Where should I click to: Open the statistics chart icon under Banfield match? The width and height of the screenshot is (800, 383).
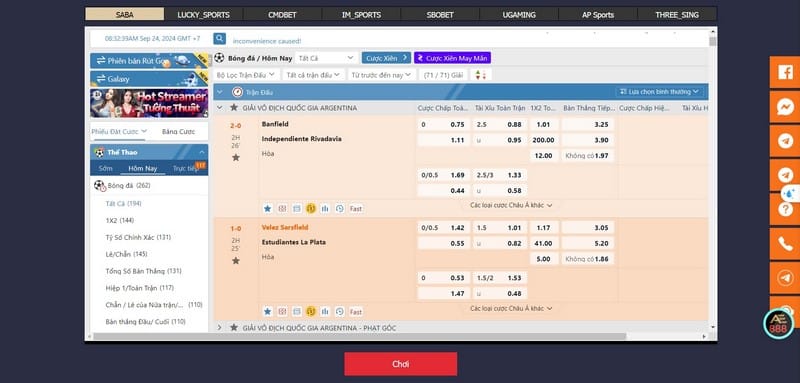pyautogui.click(x=325, y=209)
